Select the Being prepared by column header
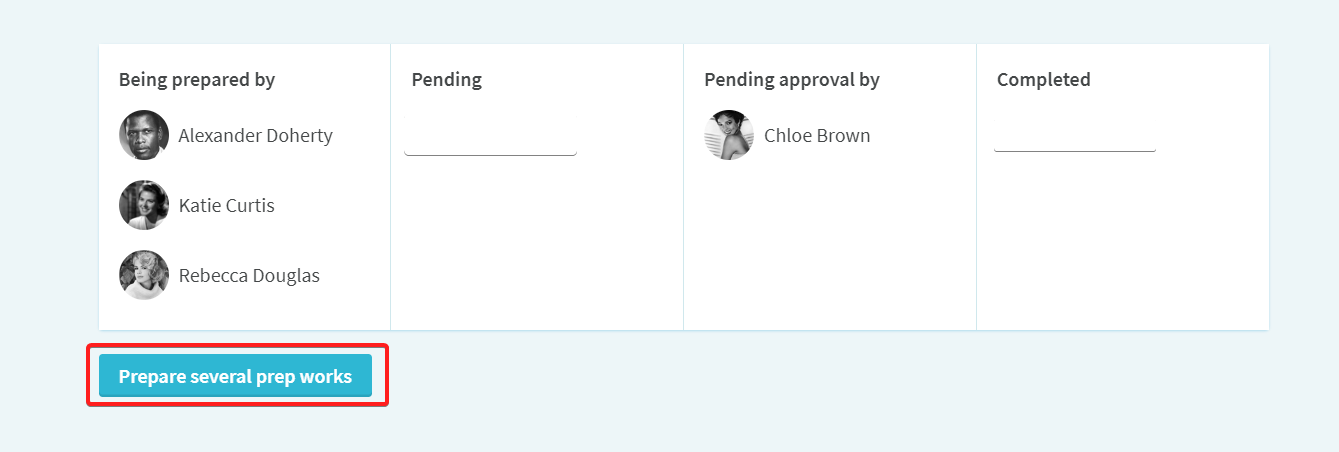 click(x=197, y=79)
